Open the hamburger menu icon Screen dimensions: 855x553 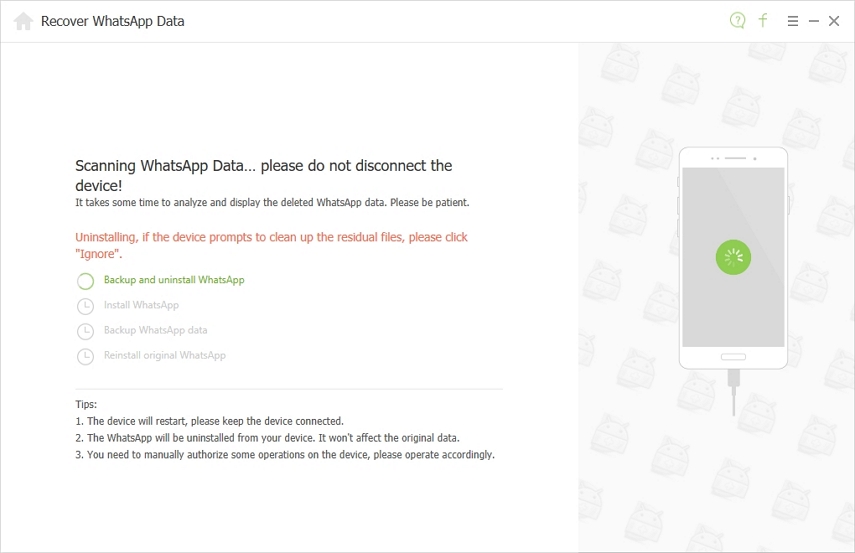(x=793, y=21)
